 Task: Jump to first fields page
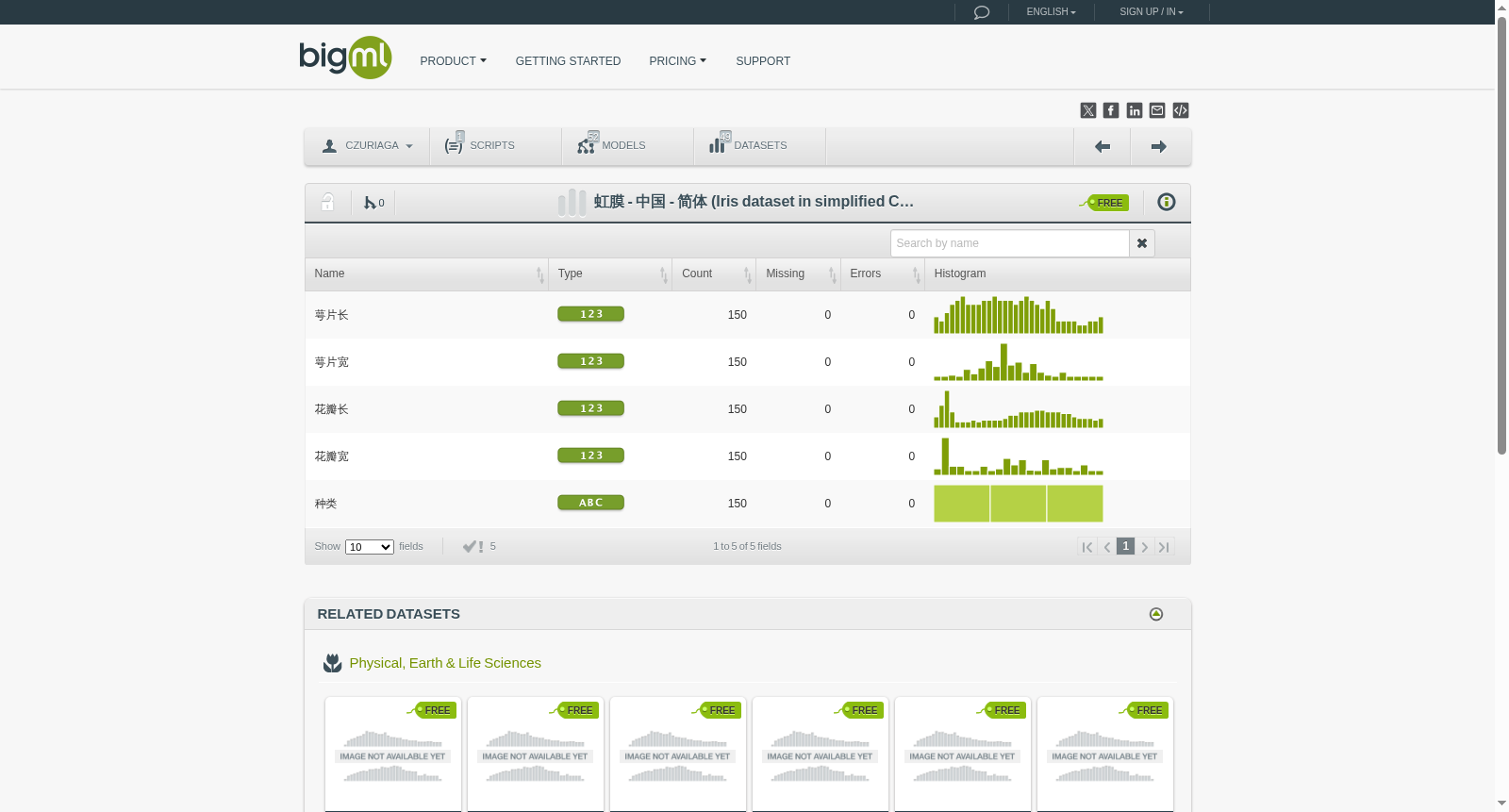click(x=1087, y=547)
